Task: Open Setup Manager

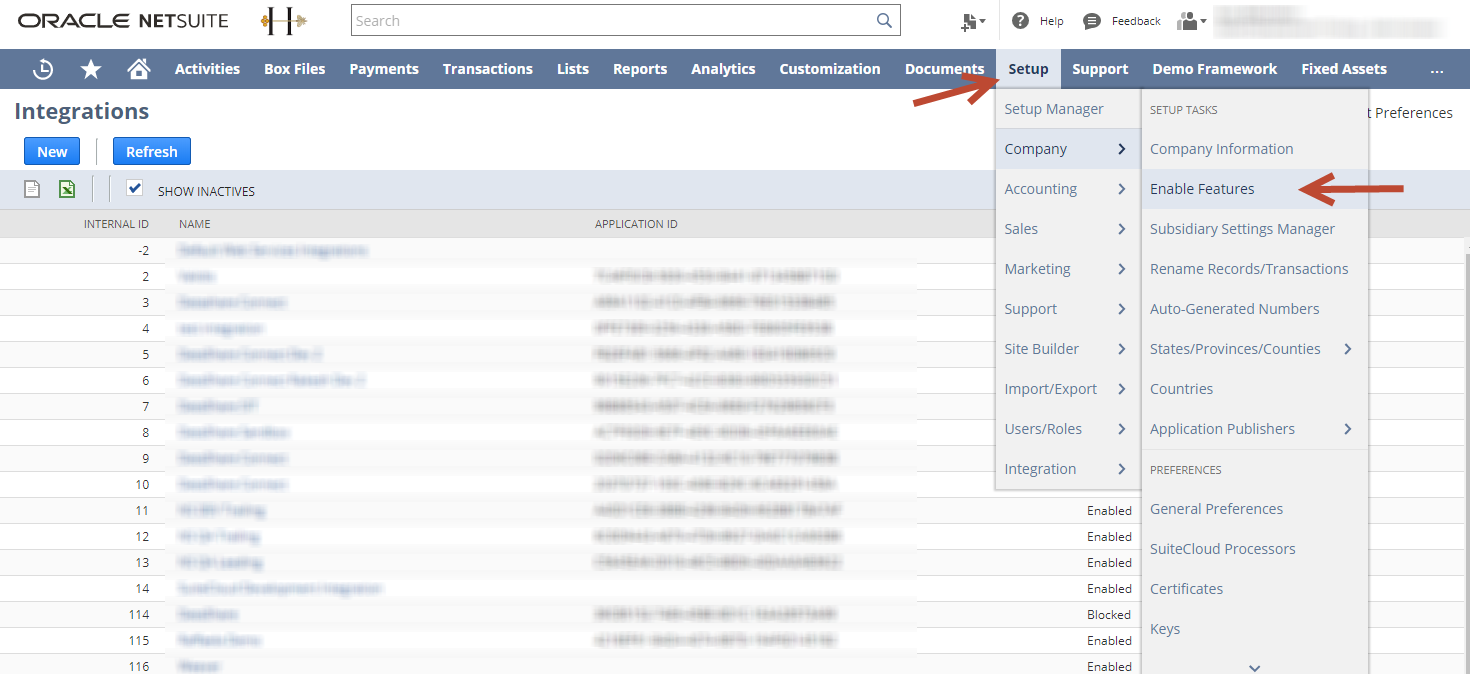Action: tap(1054, 109)
